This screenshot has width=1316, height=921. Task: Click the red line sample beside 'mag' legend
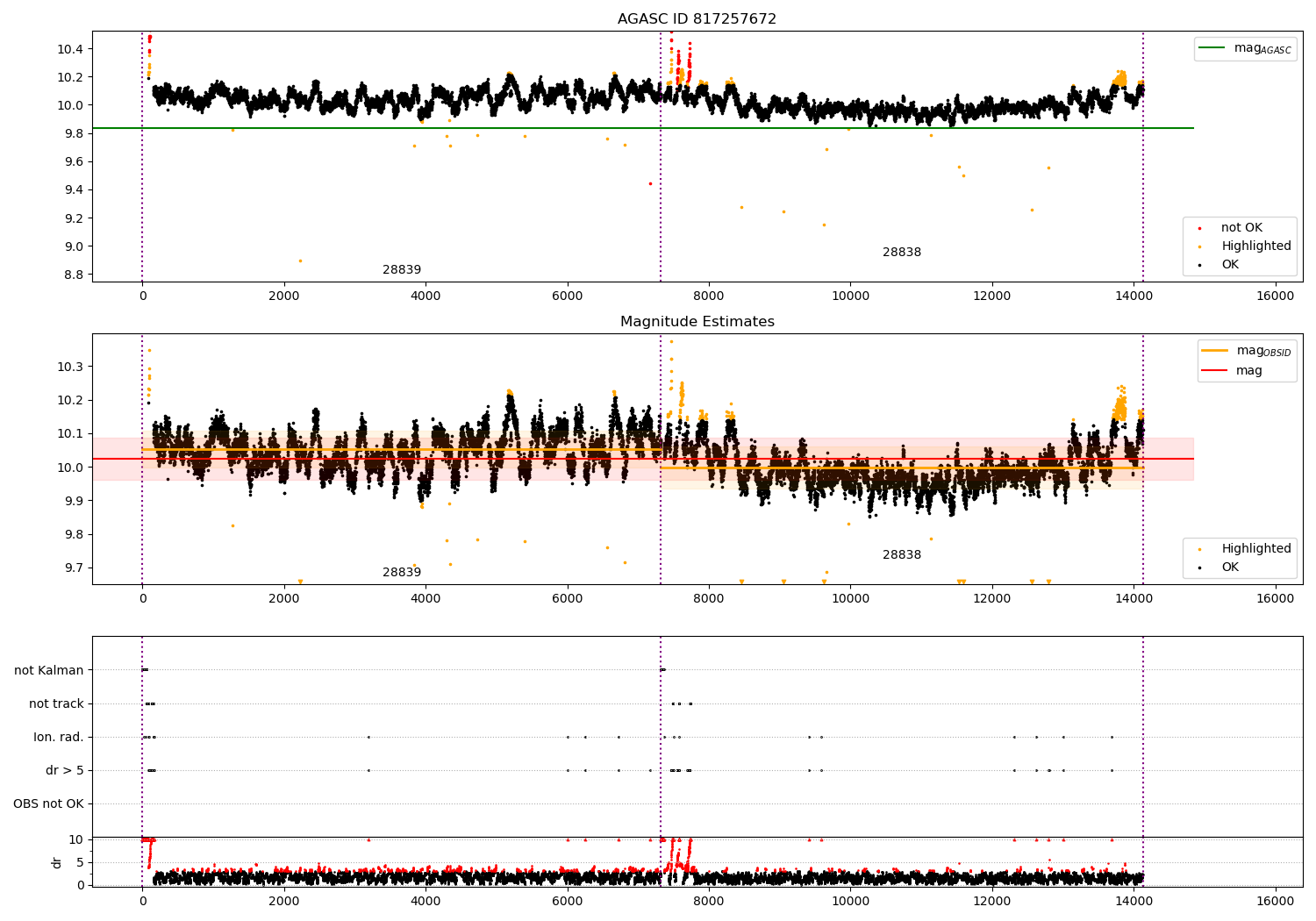(1214, 371)
